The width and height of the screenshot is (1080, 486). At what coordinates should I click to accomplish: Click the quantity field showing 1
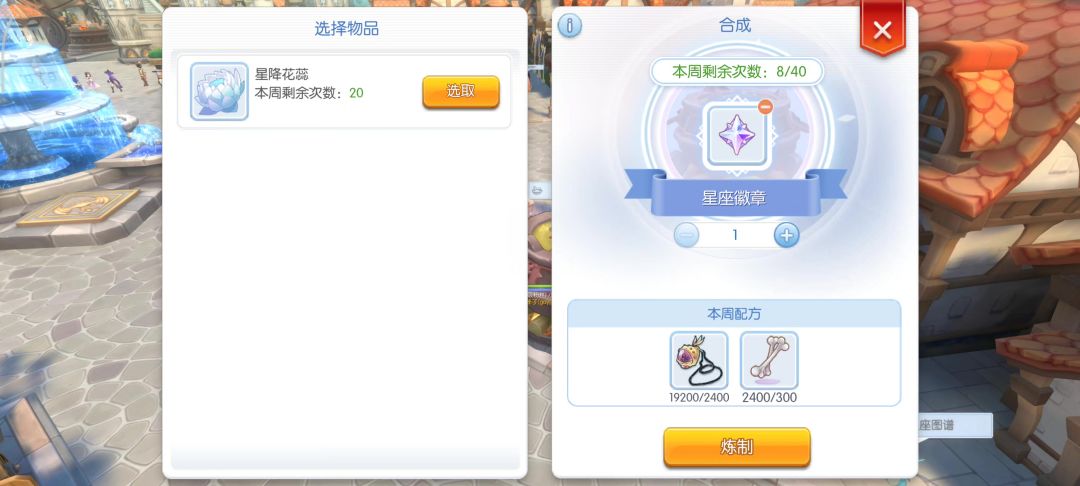pyautogui.click(x=736, y=235)
